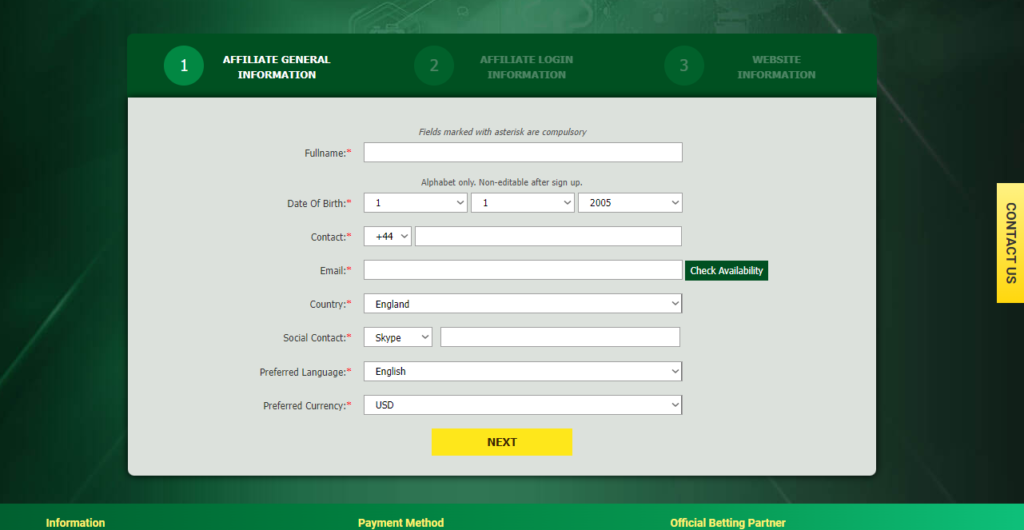
Task: Focus the Email input field
Action: point(522,270)
